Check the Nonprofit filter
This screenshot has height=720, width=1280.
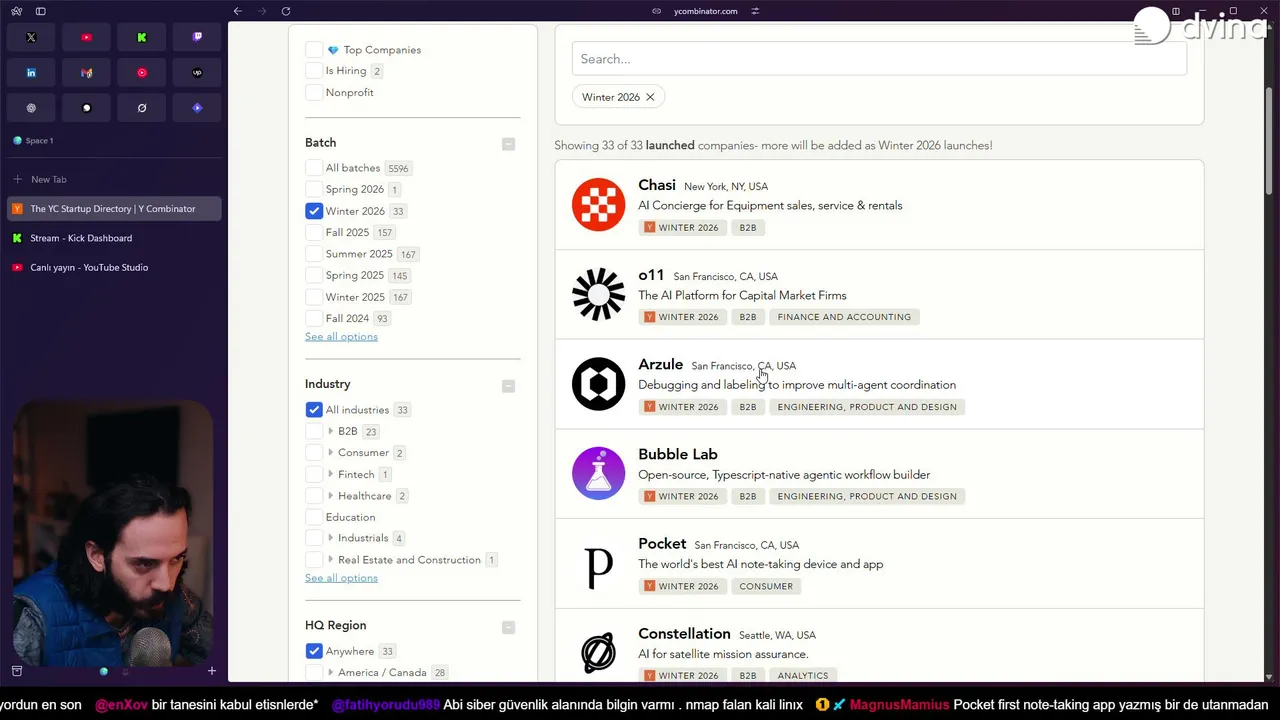click(314, 92)
